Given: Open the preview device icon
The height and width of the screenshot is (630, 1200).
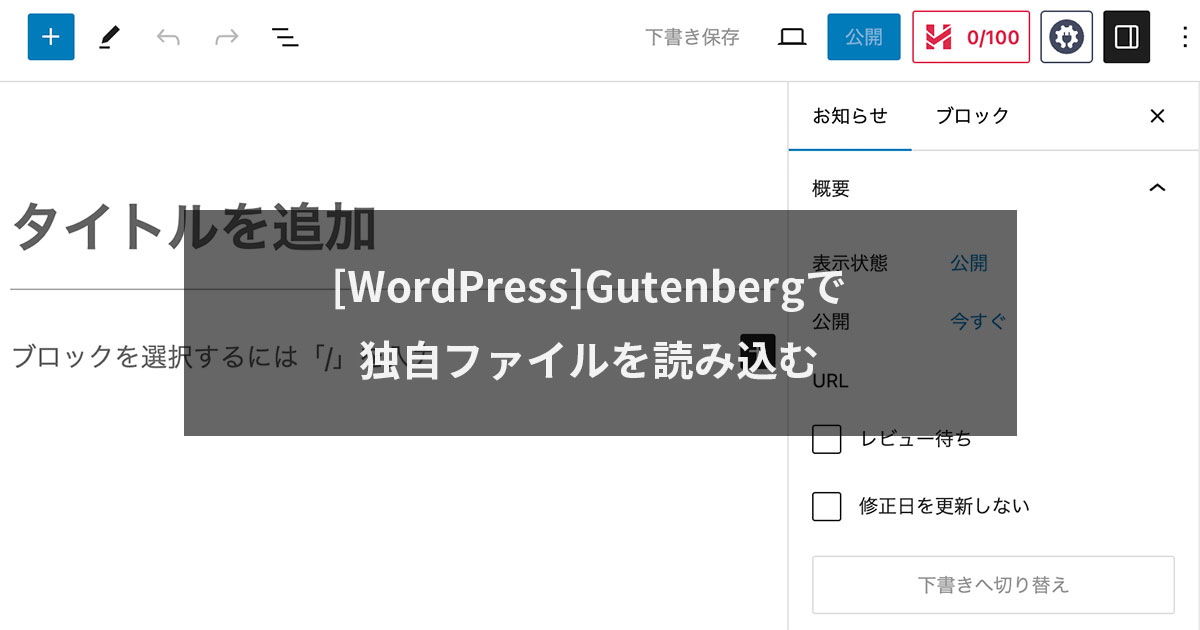Looking at the screenshot, I should [791, 37].
